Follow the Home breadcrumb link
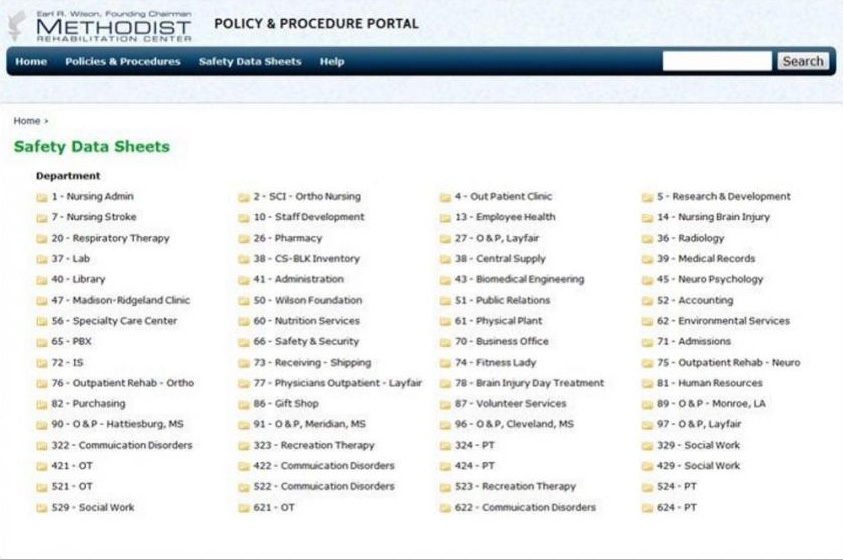The image size is (843, 560). click(x=27, y=121)
